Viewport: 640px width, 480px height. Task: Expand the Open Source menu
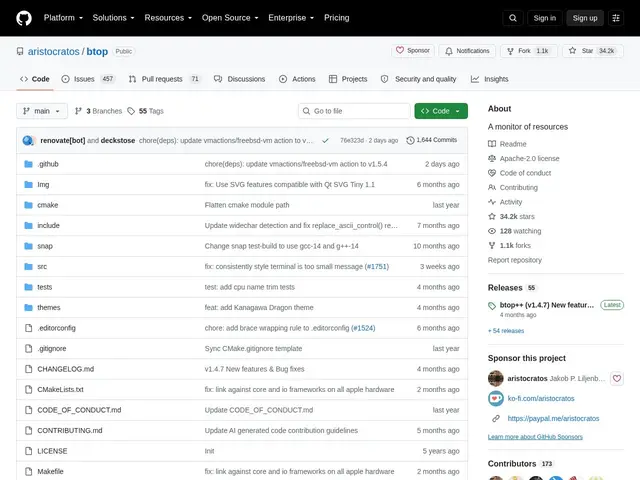(230, 18)
